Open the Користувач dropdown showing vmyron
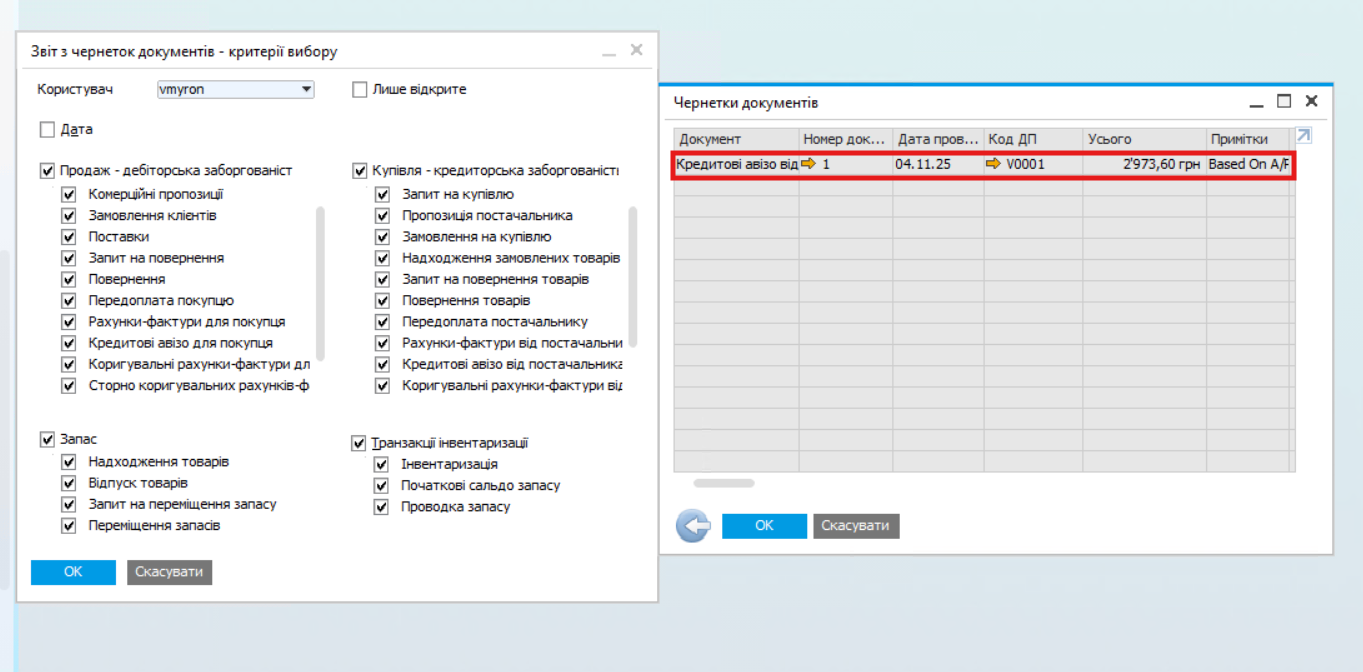 point(307,90)
